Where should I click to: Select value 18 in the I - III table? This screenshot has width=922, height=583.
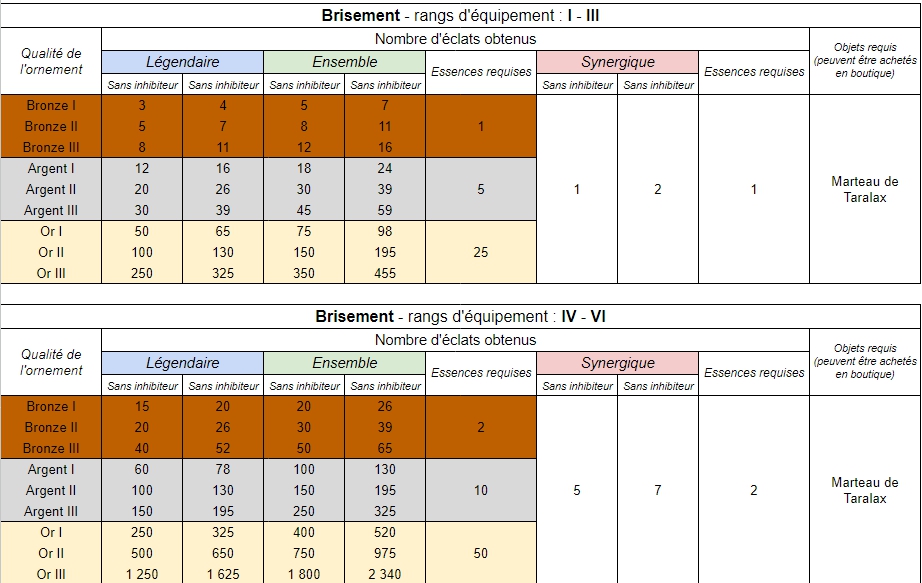click(x=304, y=168)
